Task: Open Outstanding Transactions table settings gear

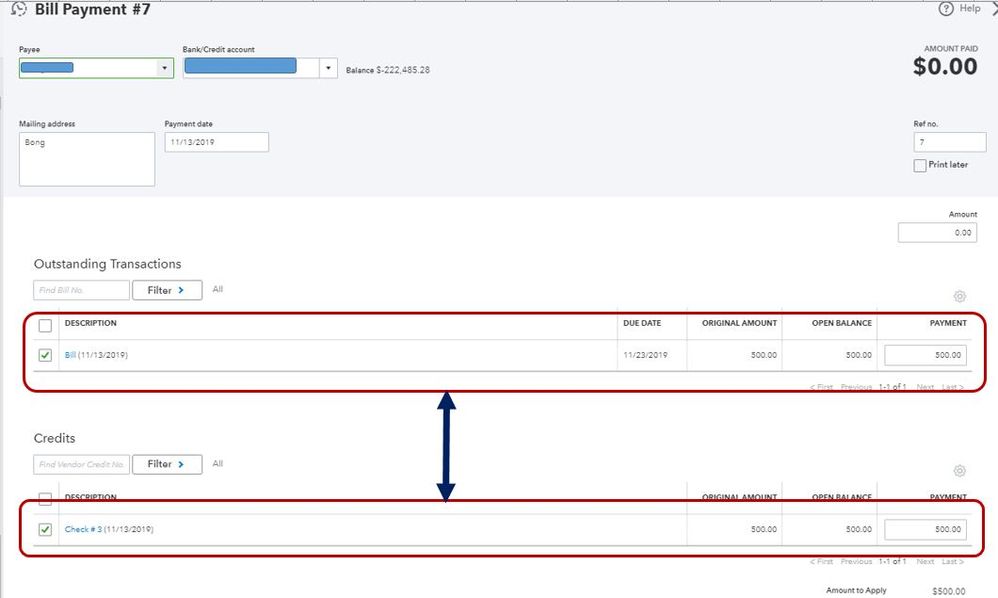Action: pyautogui.click(x=960, y=296)
